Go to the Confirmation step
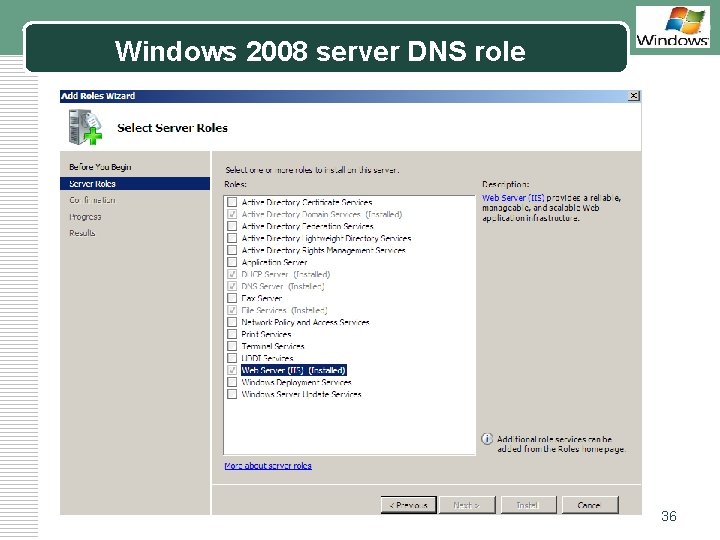 pos(92,200)
